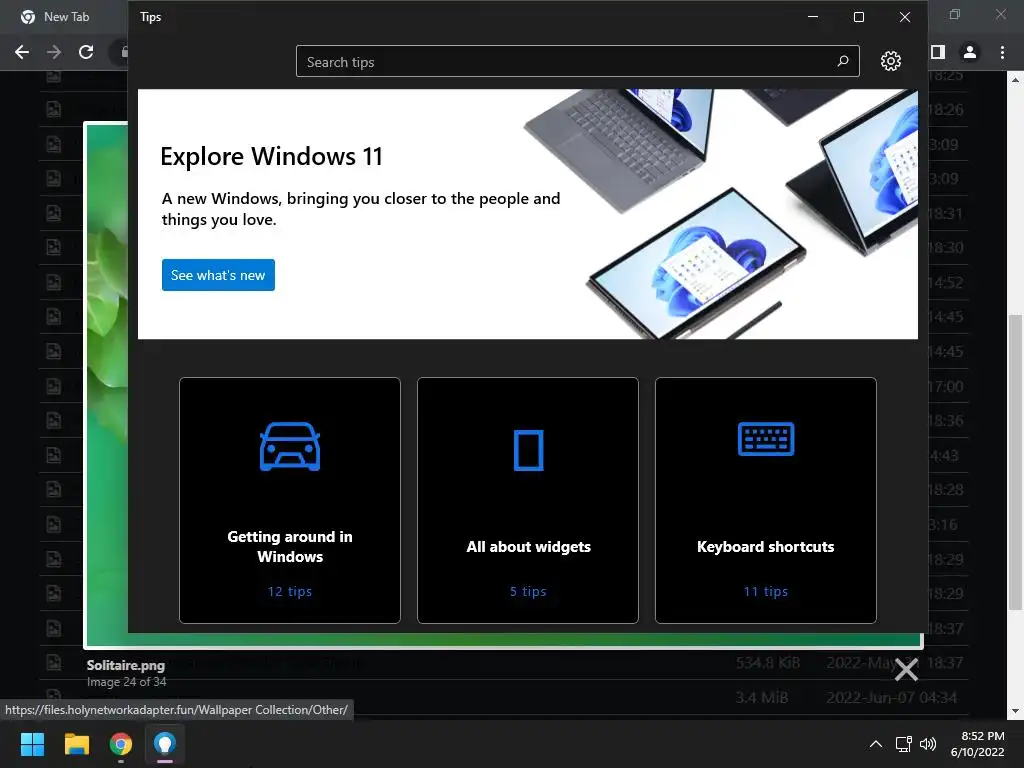This screenshot has height=768, width=1024.
Task: Minimize the Tips window
Action: (813, 17)
